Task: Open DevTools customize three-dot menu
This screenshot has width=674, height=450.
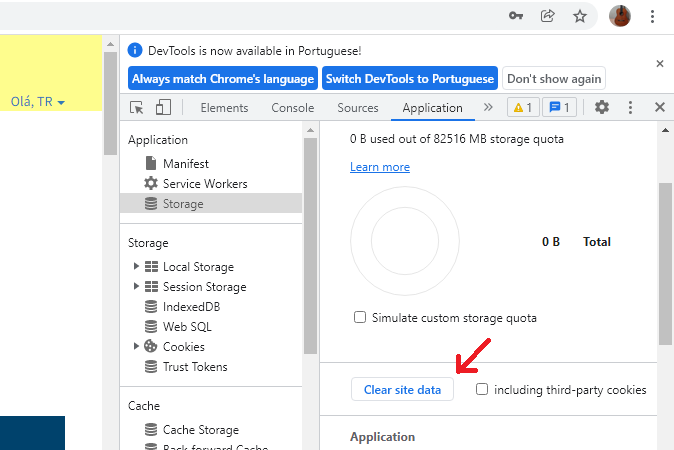Action: [x=630, y=107]
